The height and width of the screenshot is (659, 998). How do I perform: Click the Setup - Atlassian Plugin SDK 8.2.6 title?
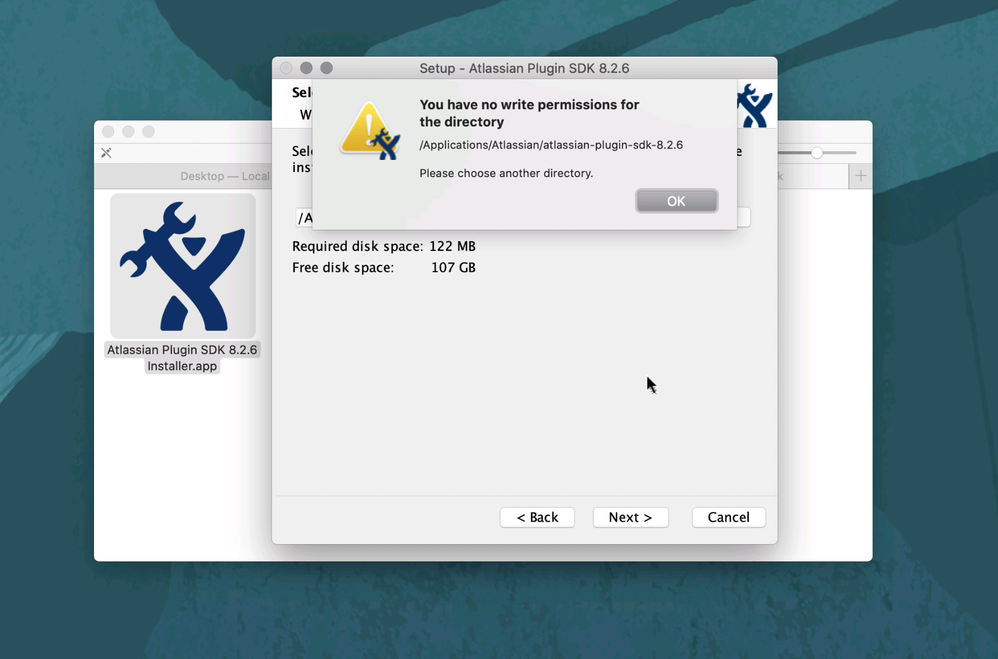pos(524,68)
